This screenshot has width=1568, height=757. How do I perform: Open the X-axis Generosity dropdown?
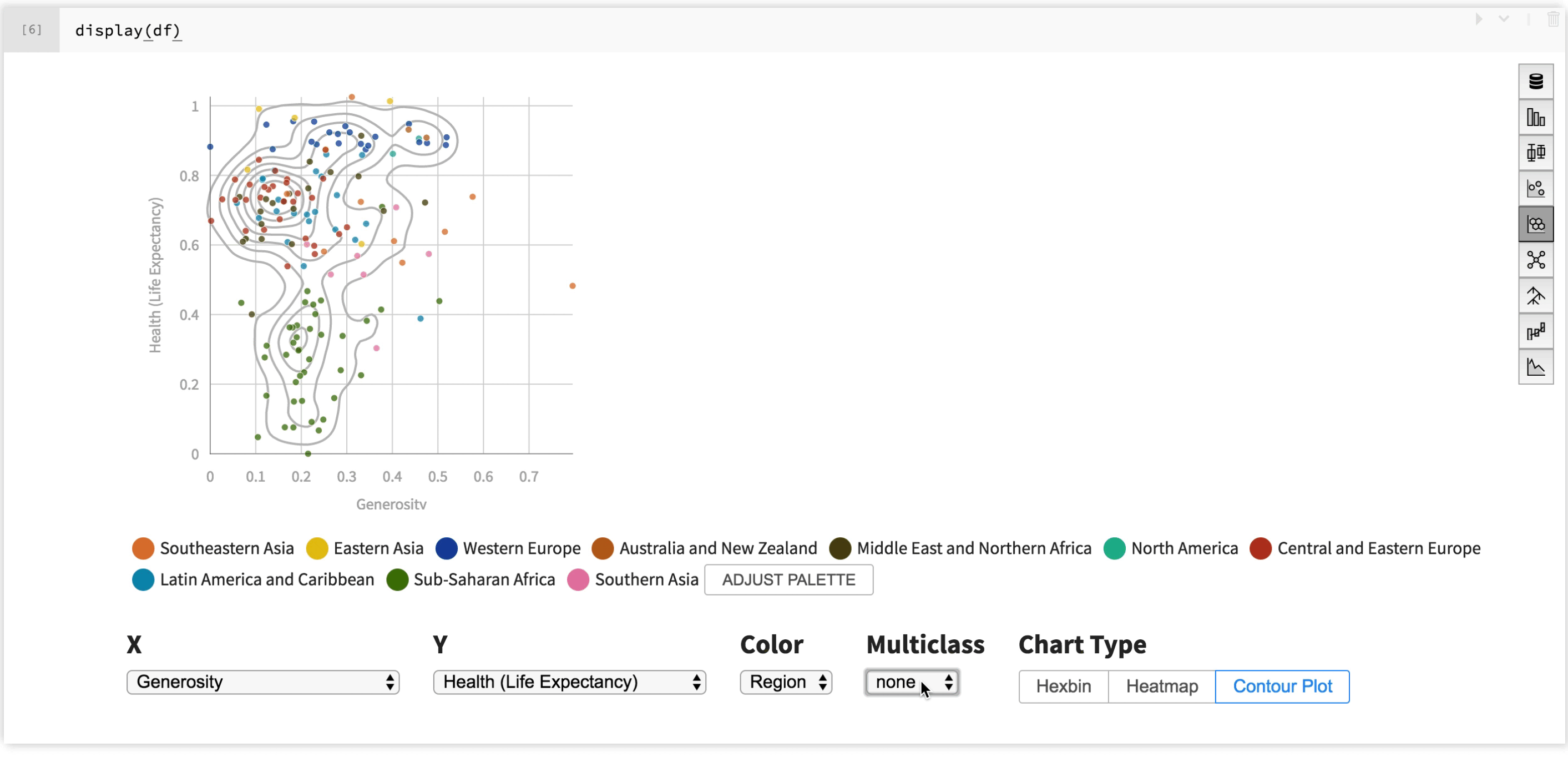263,682
